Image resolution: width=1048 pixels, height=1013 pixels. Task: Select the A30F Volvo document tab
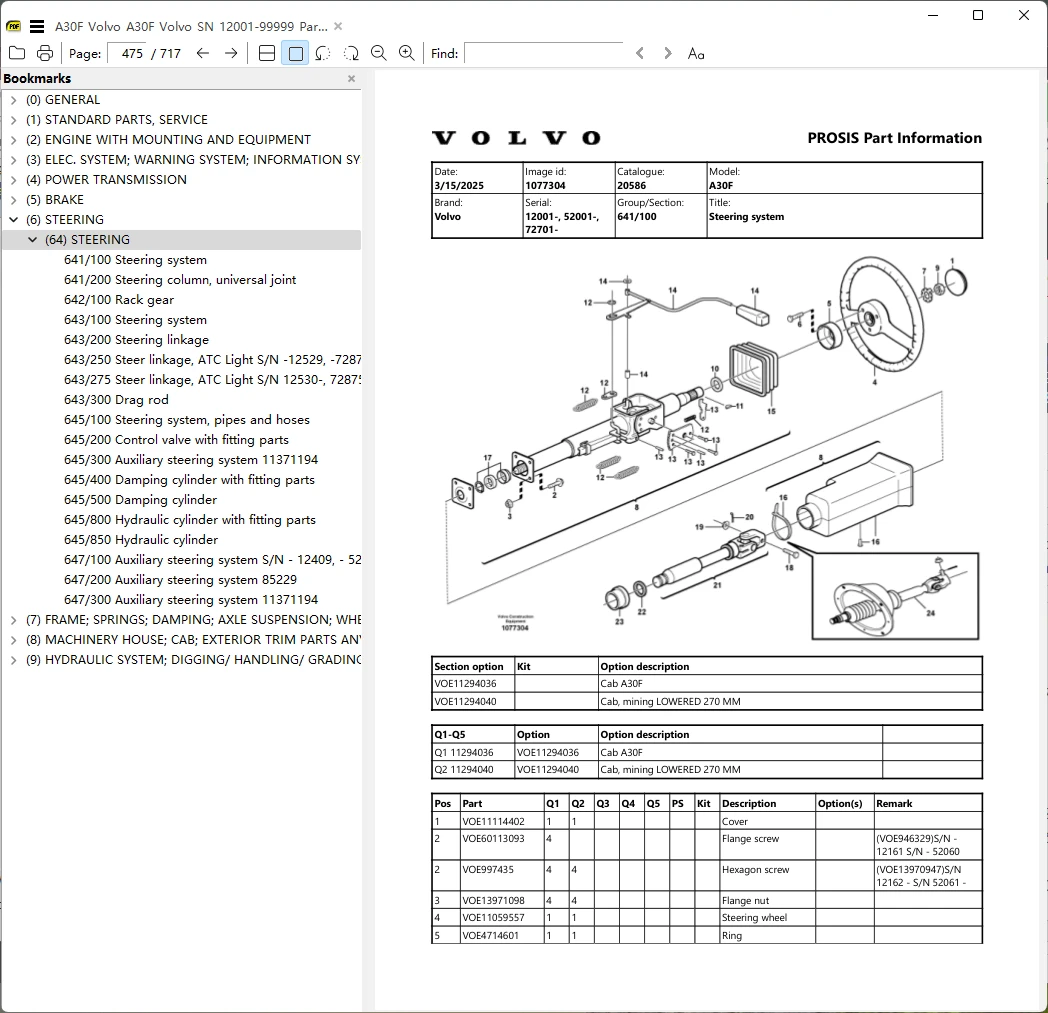[191, 27]
